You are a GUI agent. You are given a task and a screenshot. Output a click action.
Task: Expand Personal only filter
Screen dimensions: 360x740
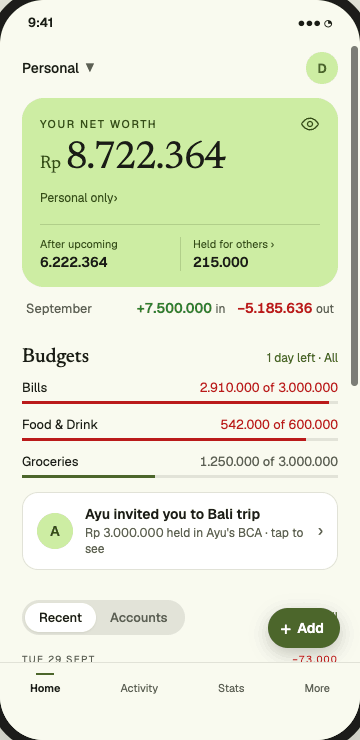[79, 198]
